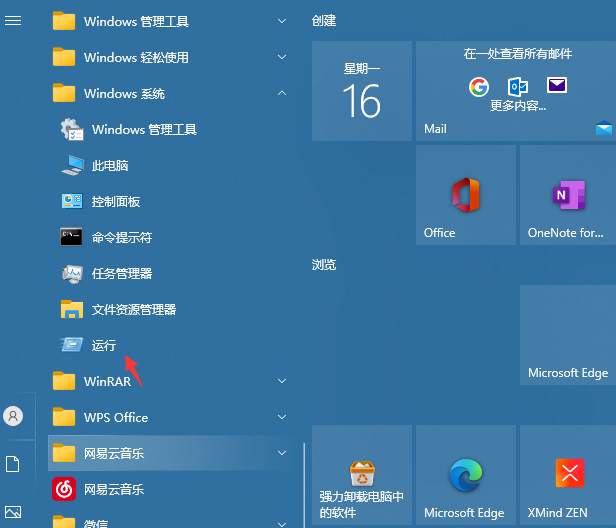Open the Office tile
Screen dimensions: 616x528
(x=465, y=195)
